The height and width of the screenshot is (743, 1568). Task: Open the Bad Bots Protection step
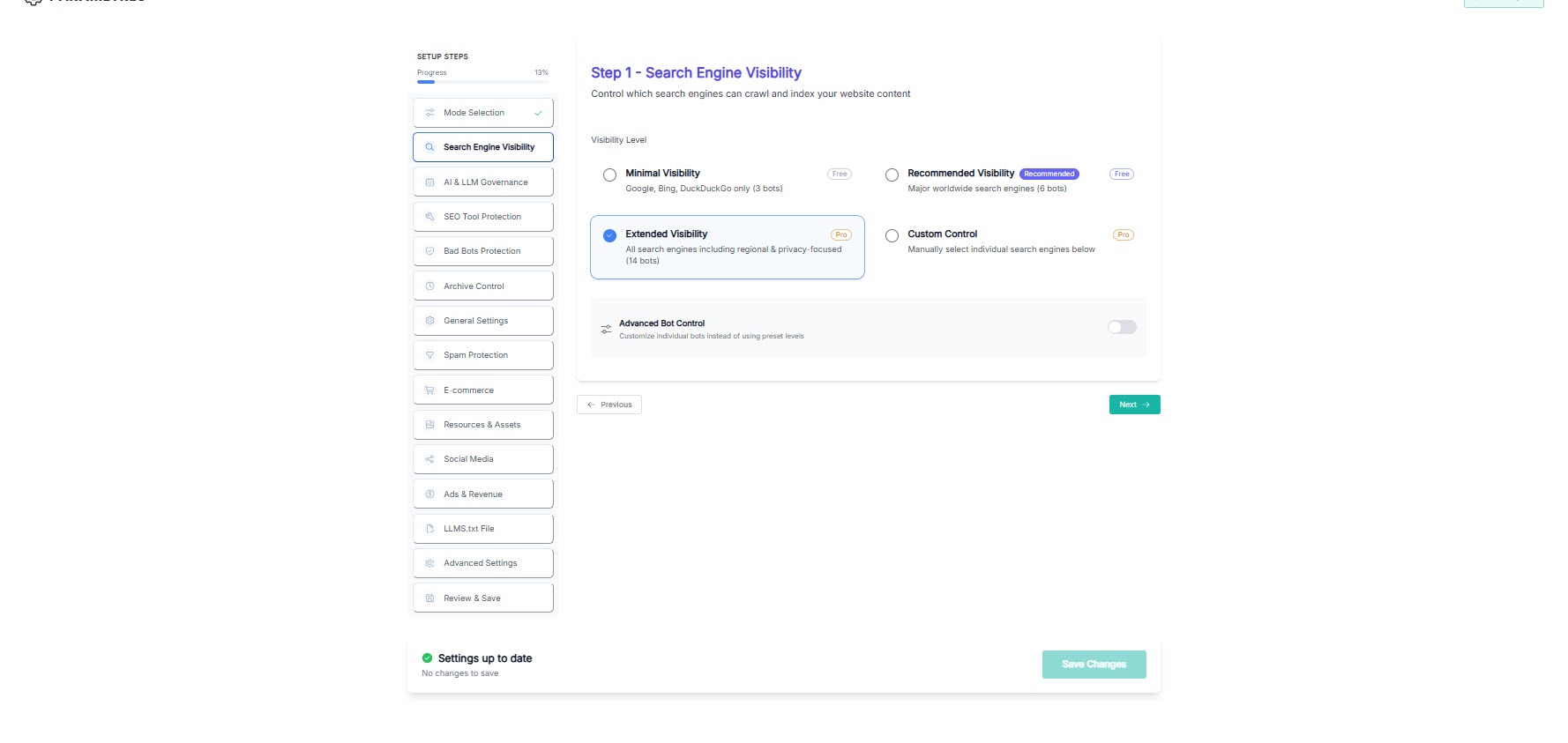tap(483, 251)
